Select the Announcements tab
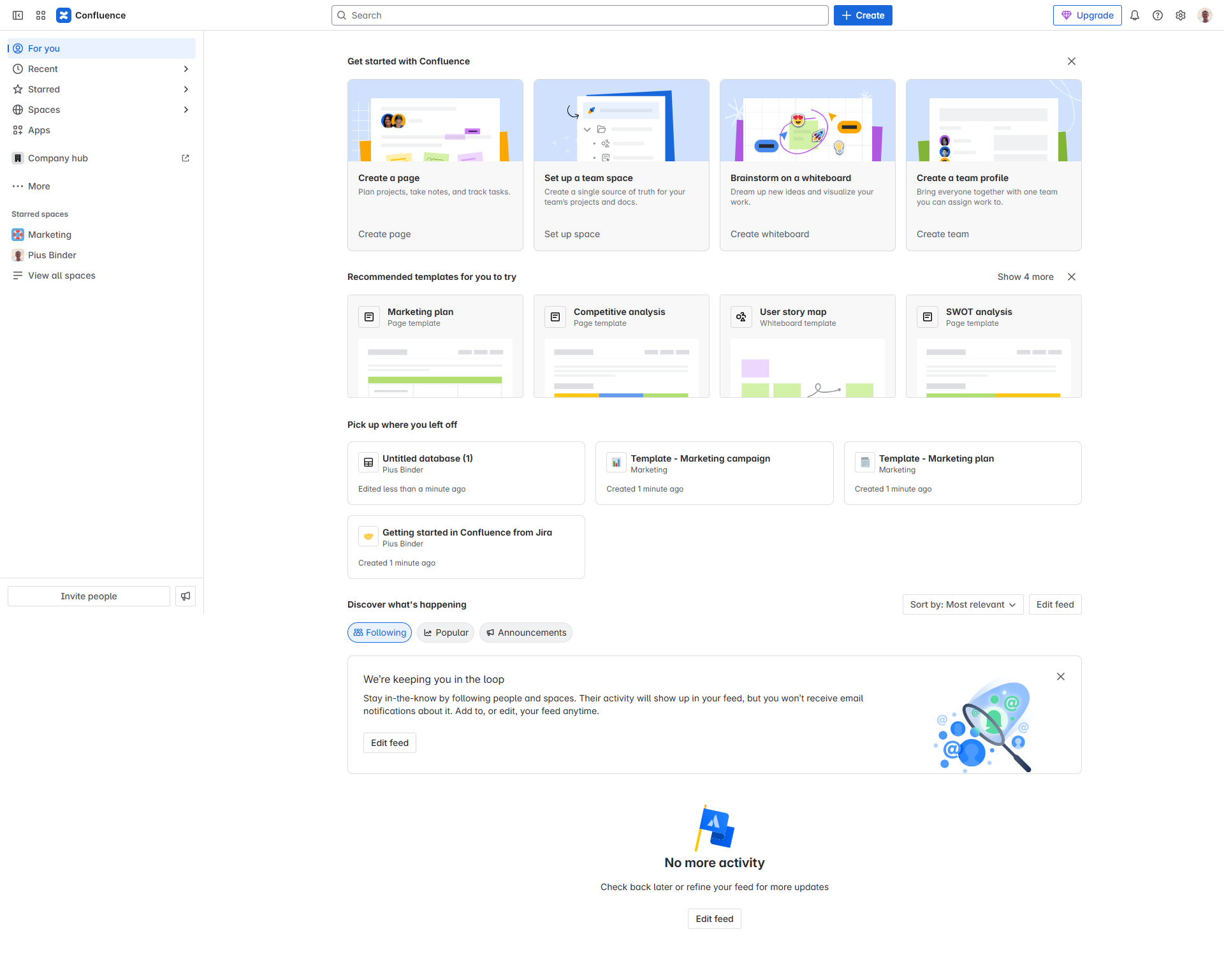The height and width of the screenshot is (980, 1224). (526, 633)
